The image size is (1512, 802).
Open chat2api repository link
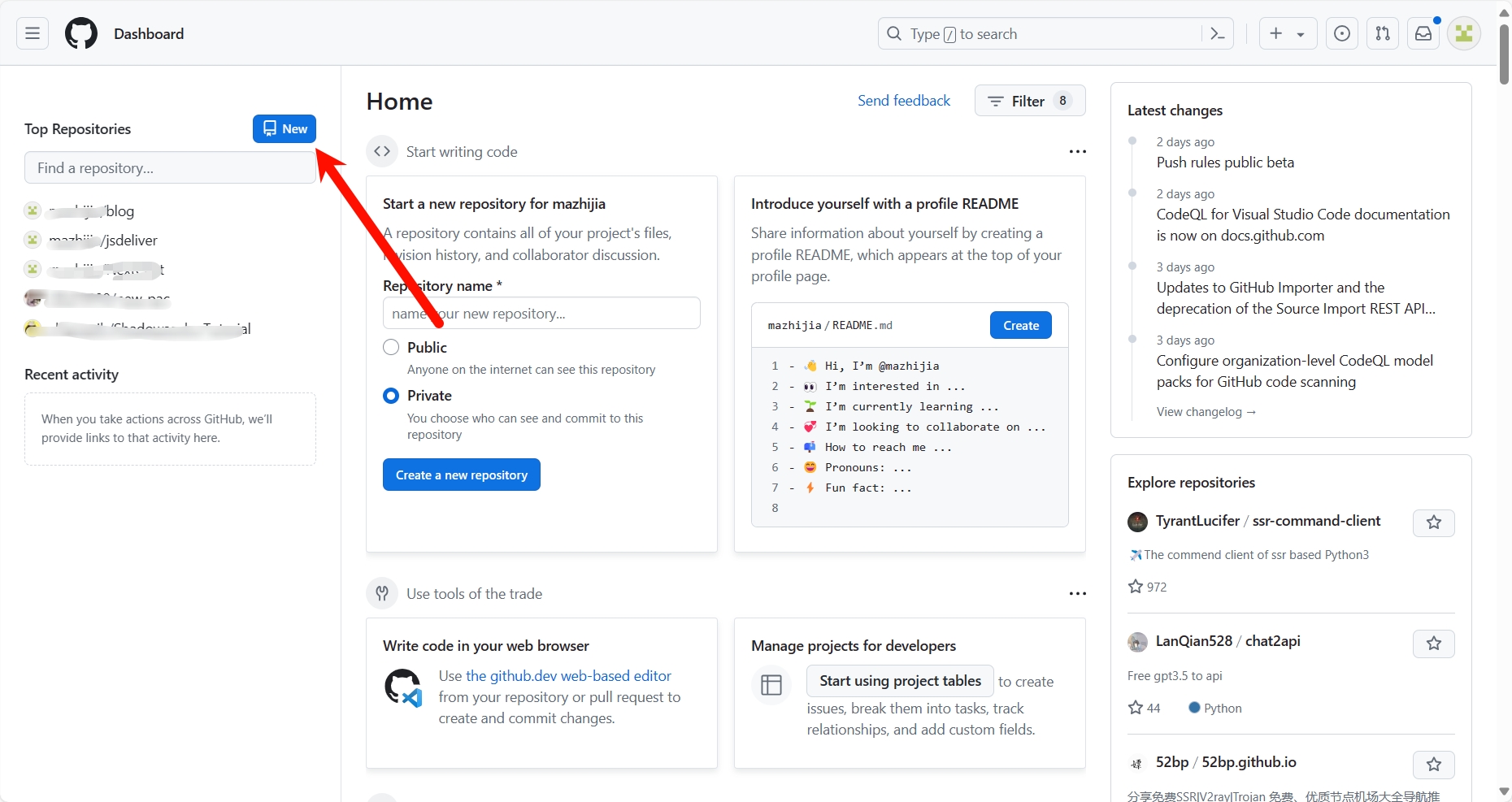1273,641
